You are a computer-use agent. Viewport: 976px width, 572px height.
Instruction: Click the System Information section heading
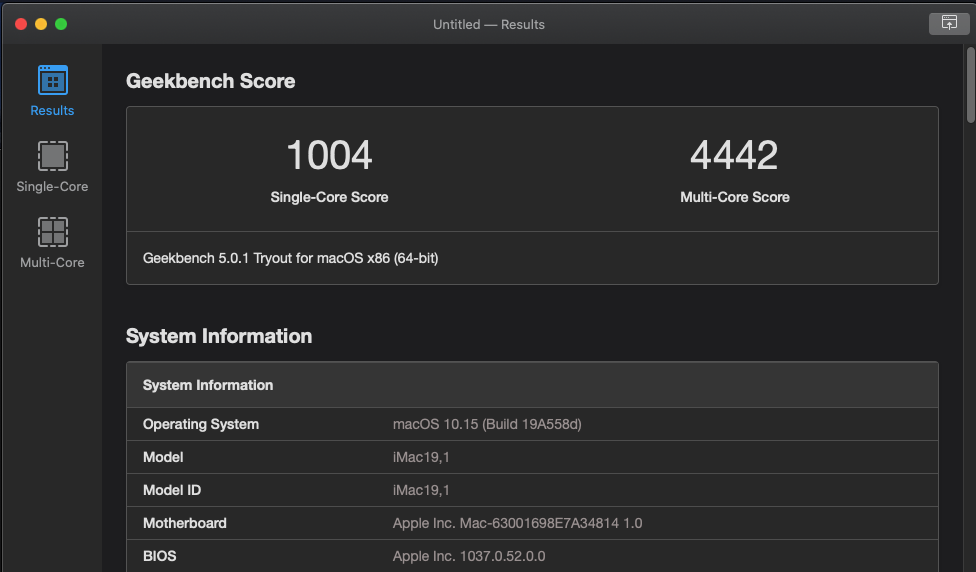[219, 336]
